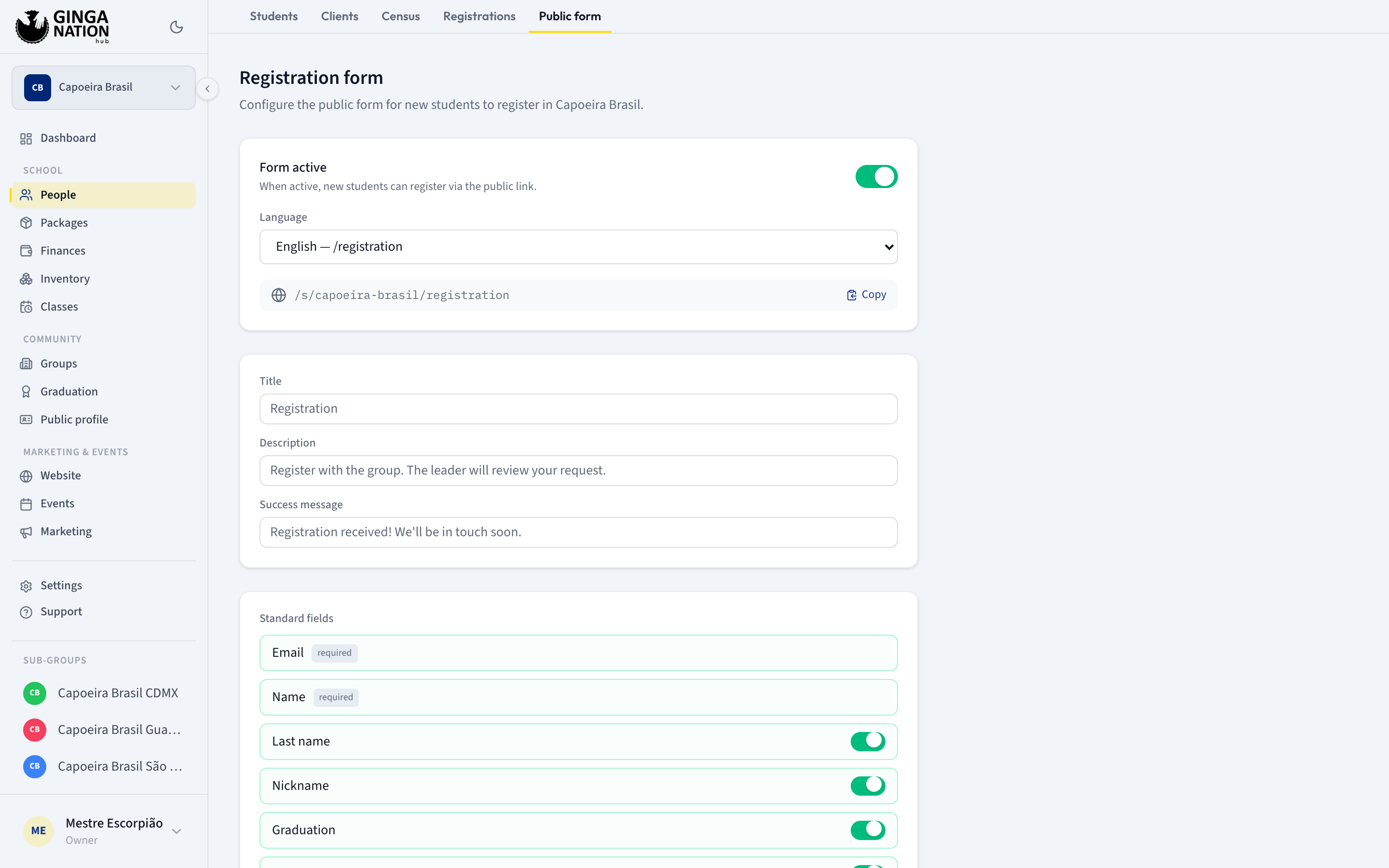
Task: Click the Groups building icon
Action: click(x=26, y=364)
